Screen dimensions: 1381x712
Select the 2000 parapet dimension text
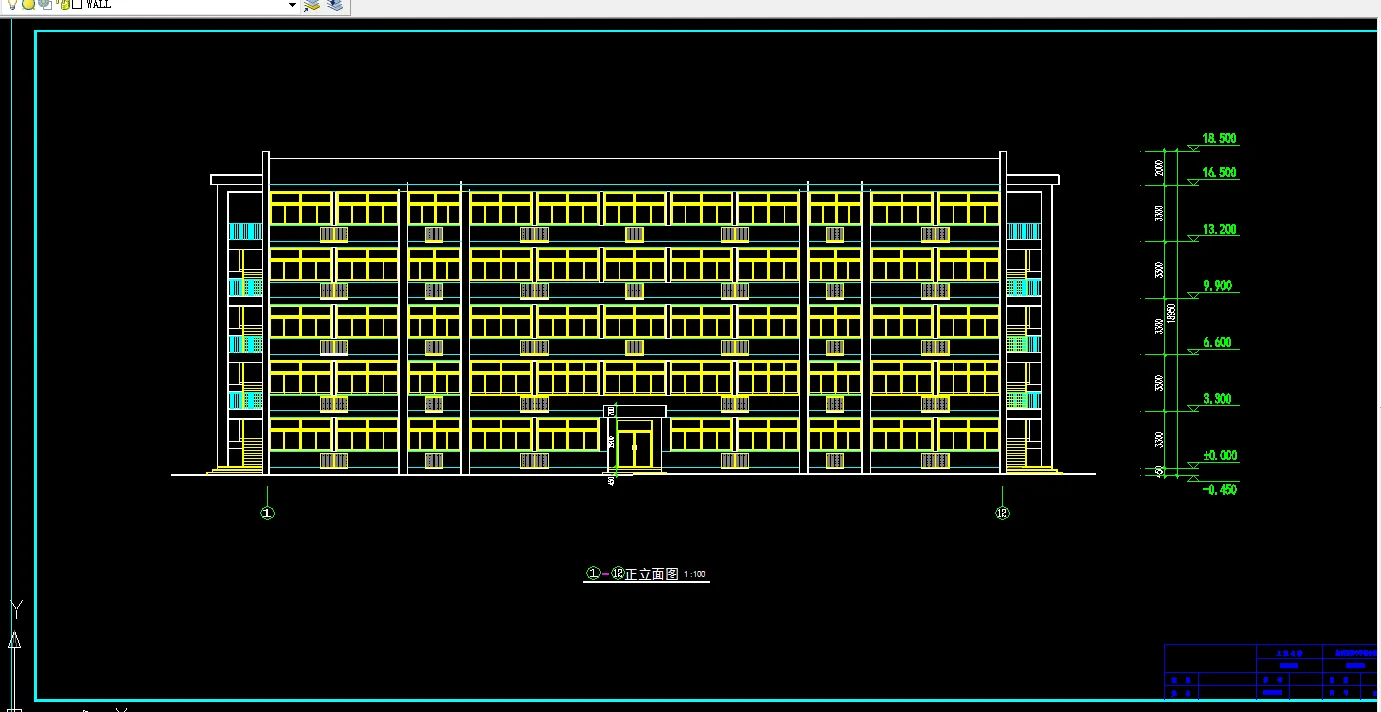coord(1159,167)
